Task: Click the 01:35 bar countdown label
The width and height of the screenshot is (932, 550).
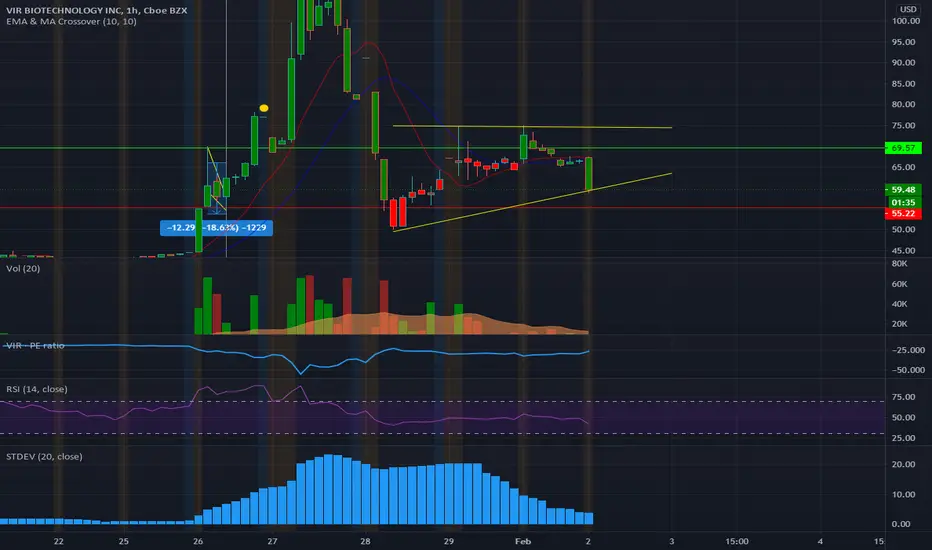Action: tap(903, 202)
